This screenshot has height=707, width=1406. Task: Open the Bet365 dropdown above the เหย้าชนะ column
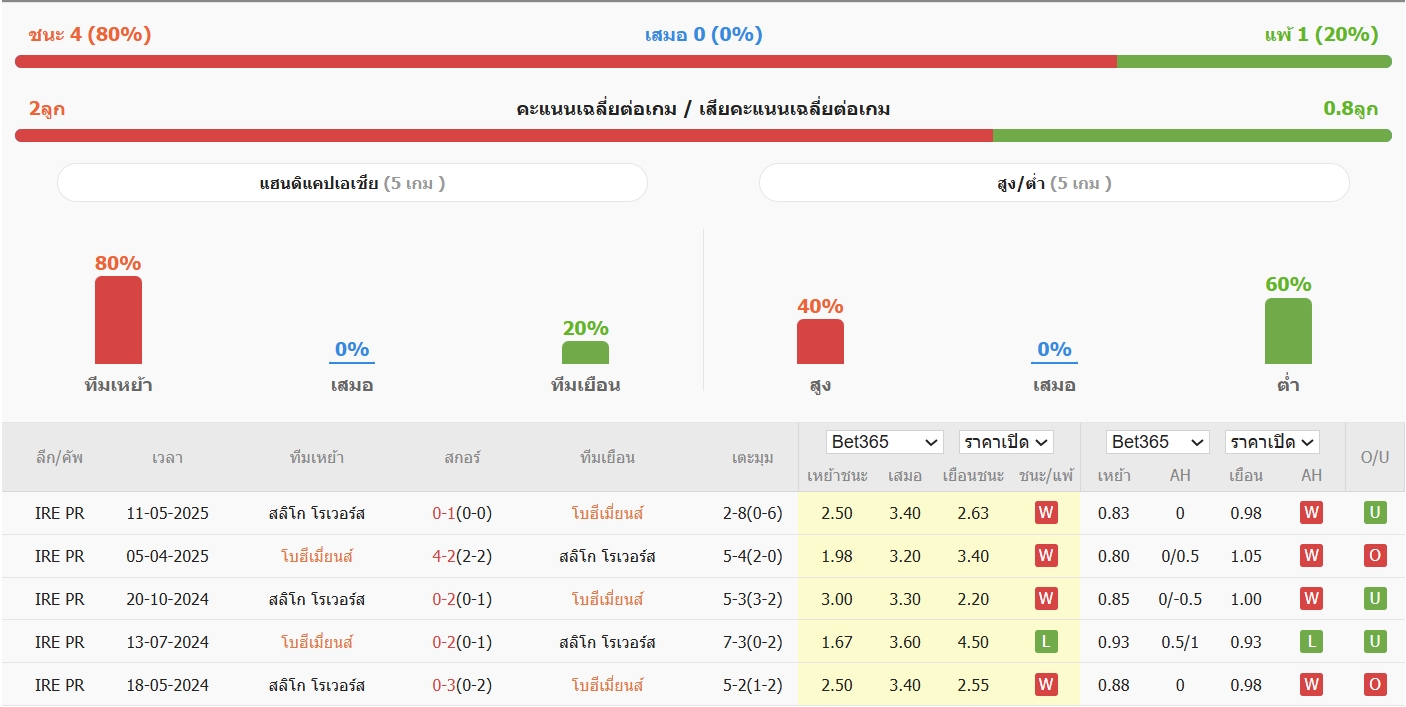[884, 442]
